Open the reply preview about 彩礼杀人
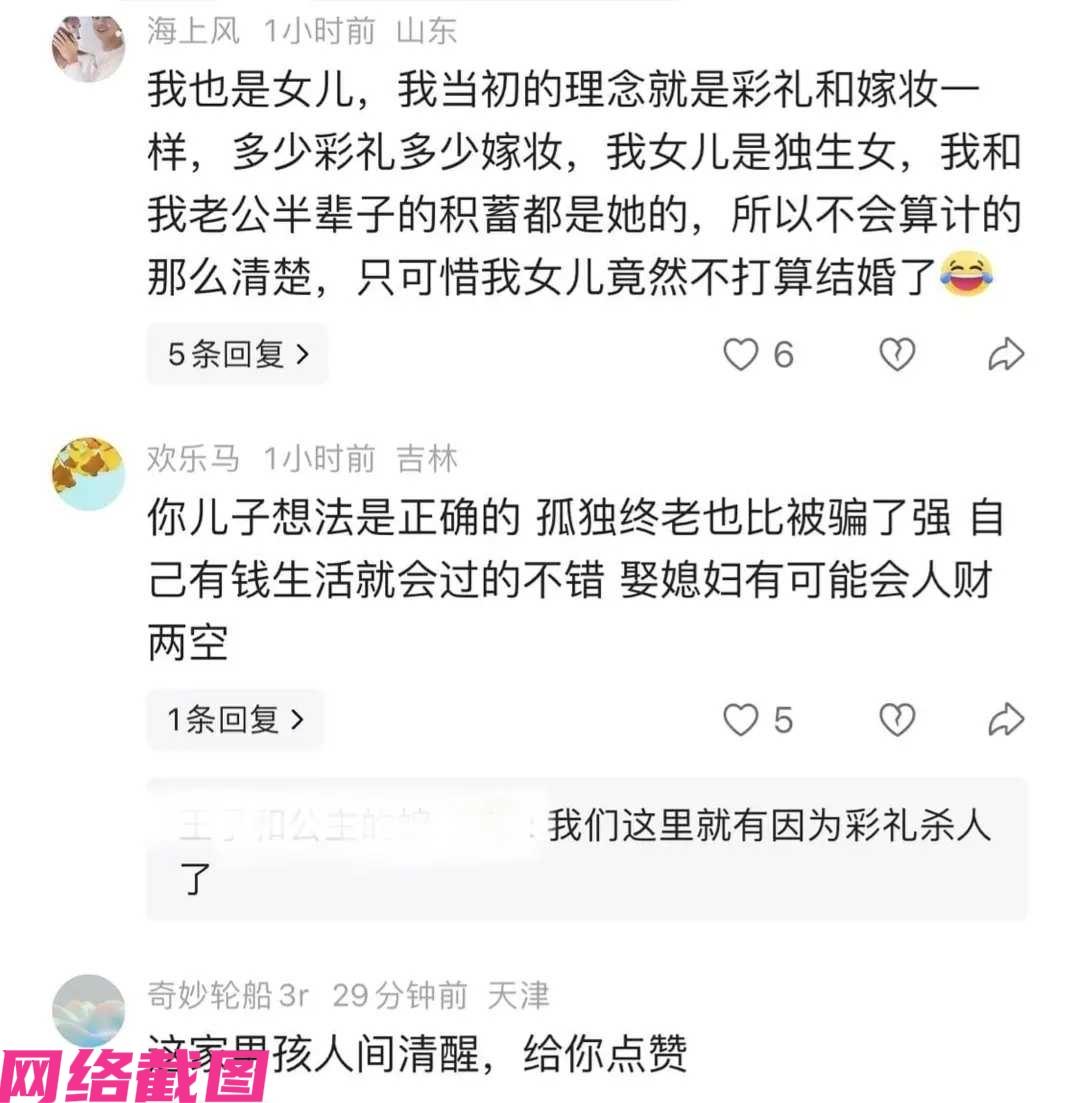This screenshot has width=1080, height=1103. click(587, 849)
